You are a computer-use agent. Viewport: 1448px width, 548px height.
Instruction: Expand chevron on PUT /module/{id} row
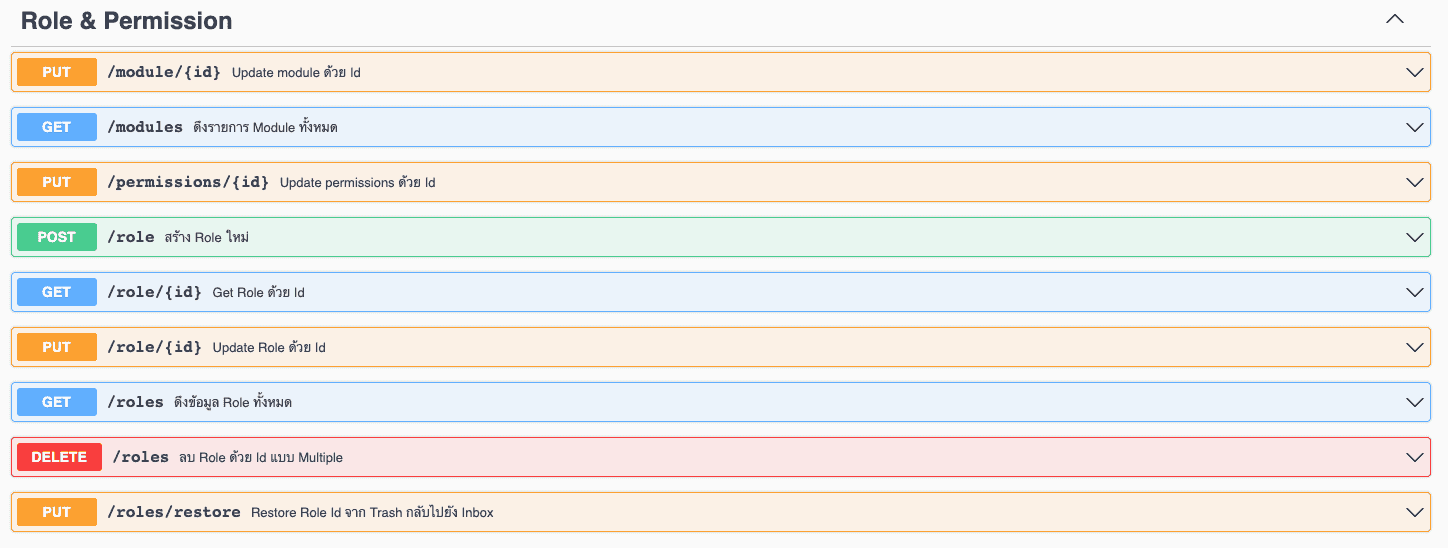click(1414, 72)
